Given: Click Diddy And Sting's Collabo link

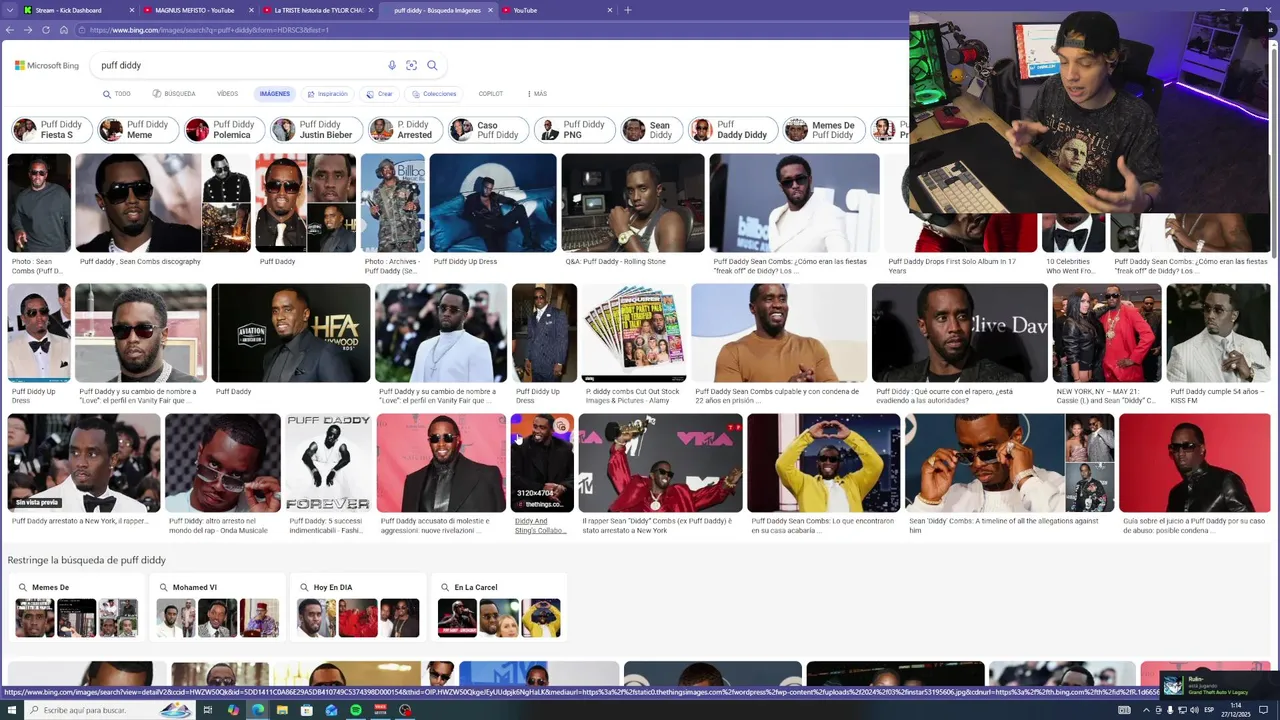Looking at the screenshot, I should [540, 526].
